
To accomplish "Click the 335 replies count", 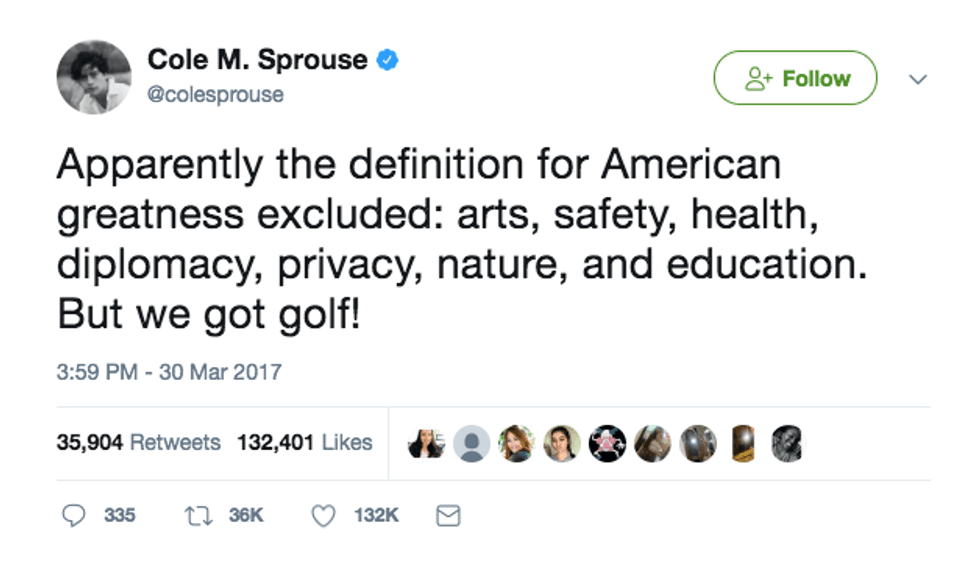I will coord(119,515).
